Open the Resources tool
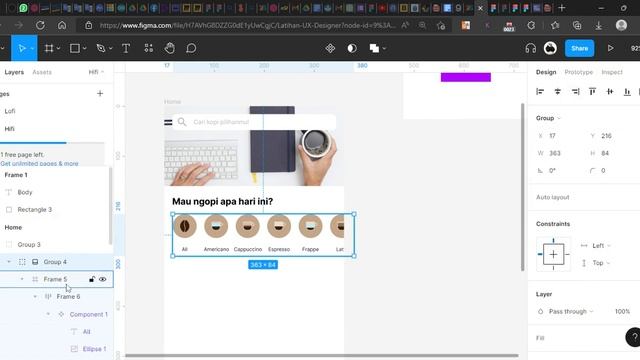This screenshot has width=640, height=360. (x=149, y=49)
